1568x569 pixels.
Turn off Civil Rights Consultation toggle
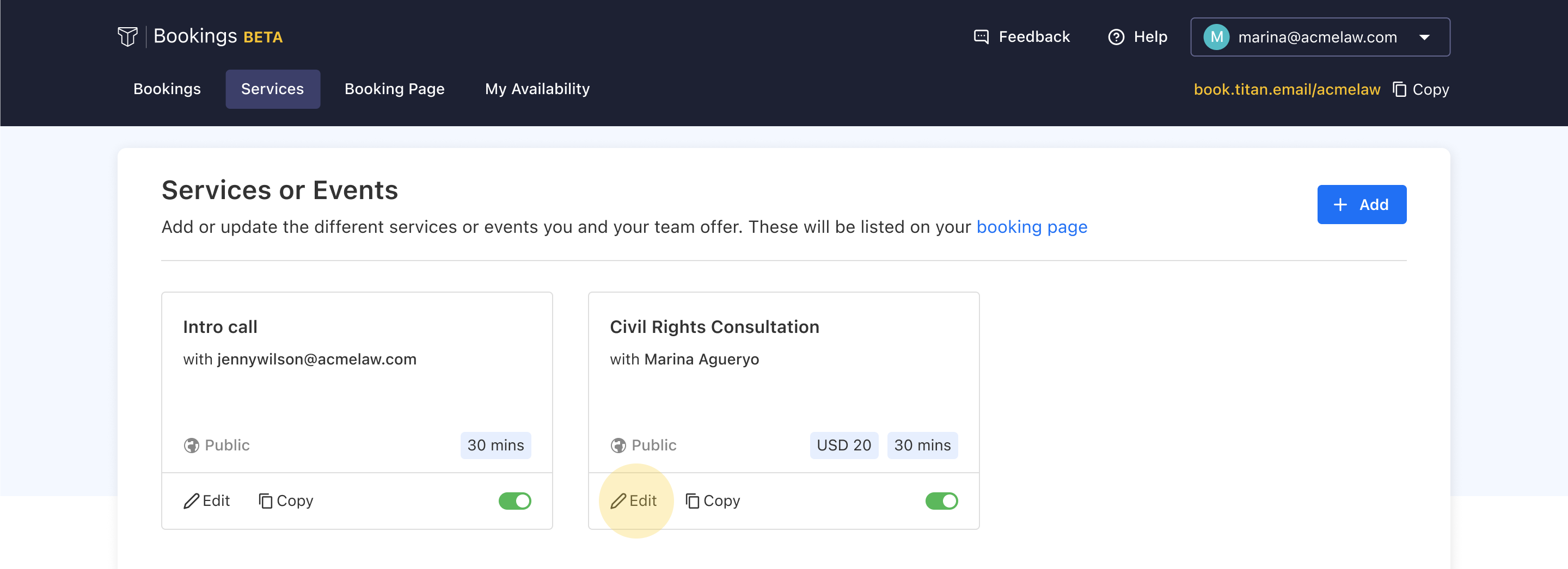(x=941, y=501)
